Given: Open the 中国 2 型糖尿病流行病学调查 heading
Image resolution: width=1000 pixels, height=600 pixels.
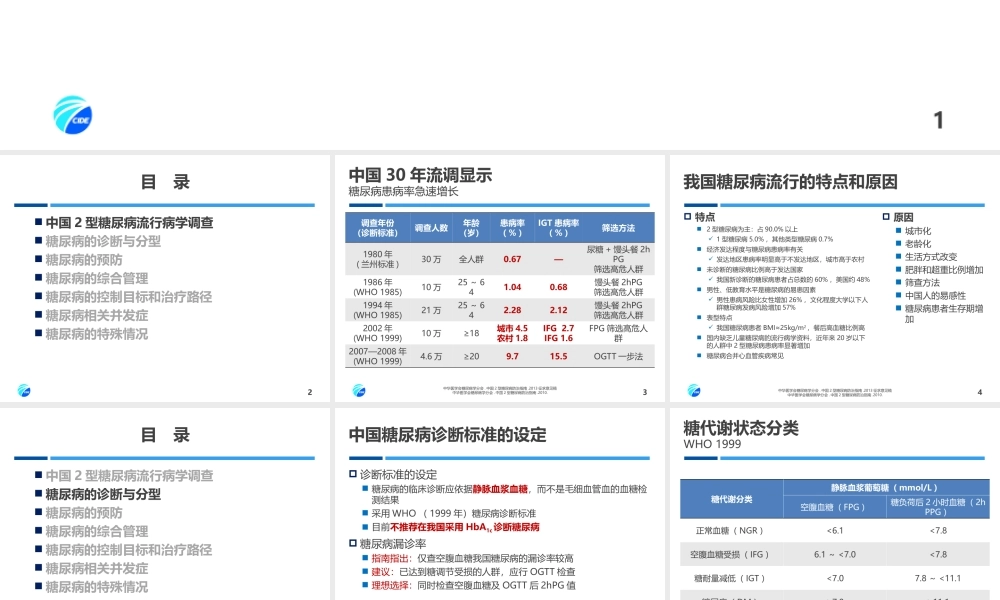Looking at the screenshot, I should (x=130, y=222).
